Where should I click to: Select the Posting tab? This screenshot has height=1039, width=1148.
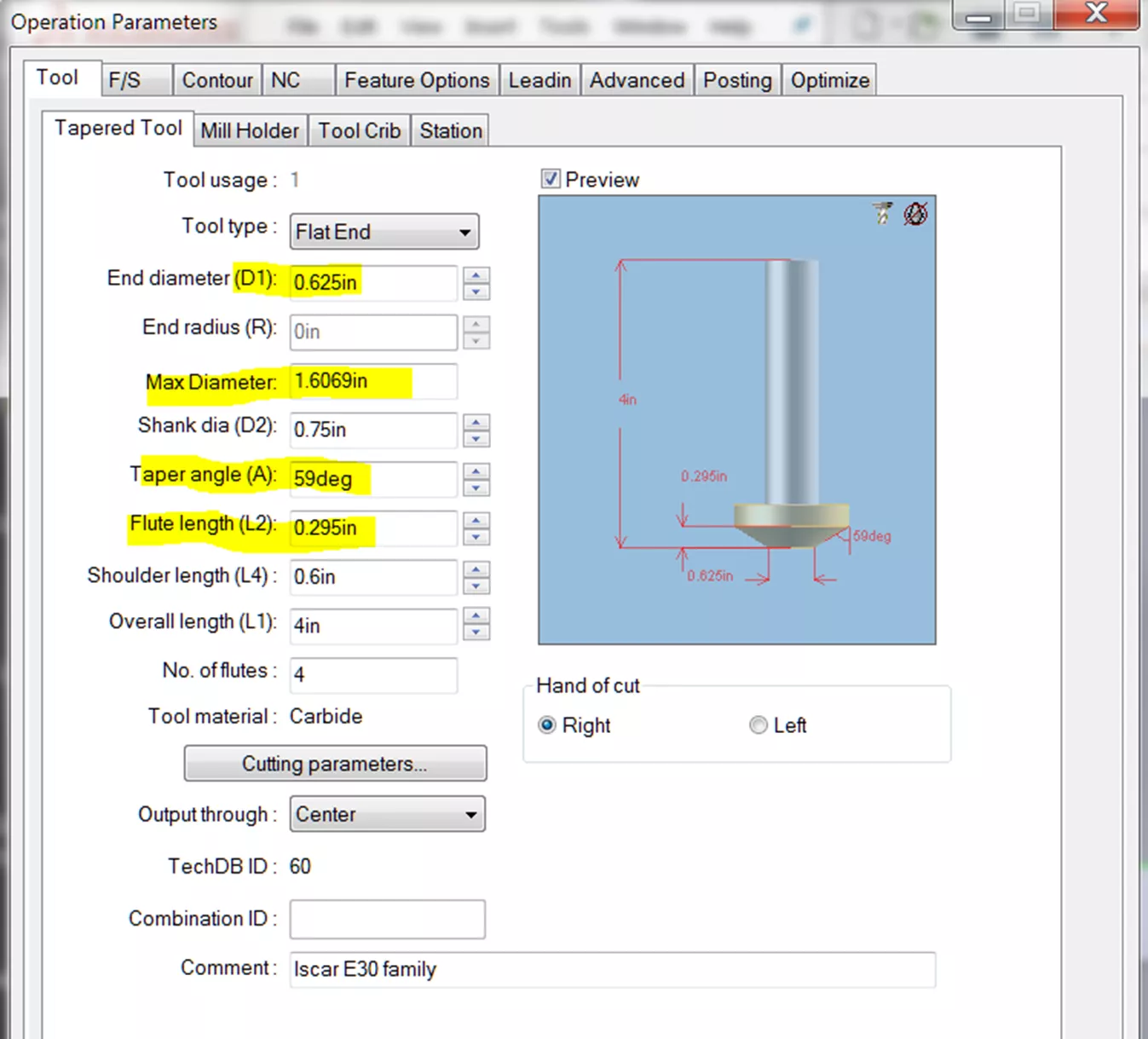point(736,79)
